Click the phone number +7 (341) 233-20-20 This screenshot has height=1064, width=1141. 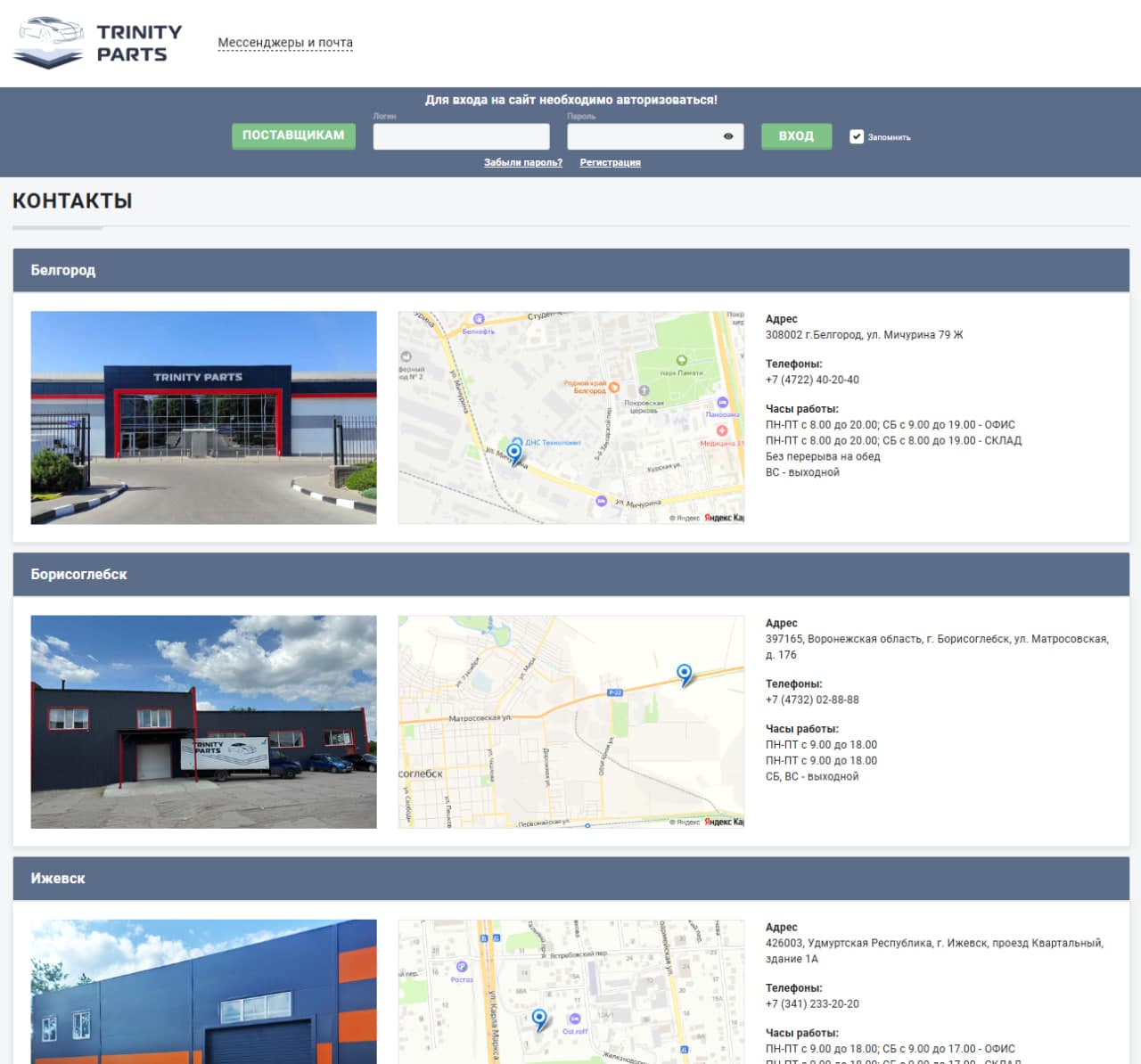(812, 1003)
